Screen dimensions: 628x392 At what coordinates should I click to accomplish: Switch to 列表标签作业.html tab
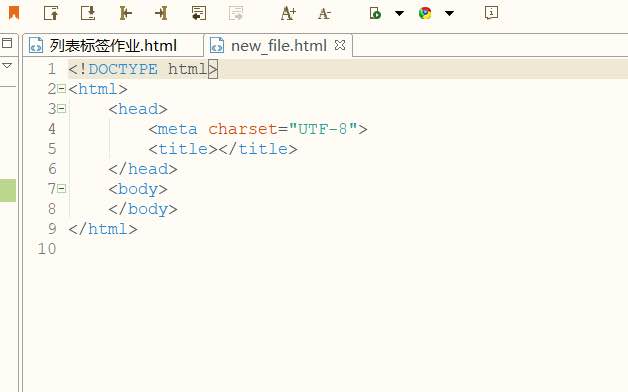click(112, 45)
